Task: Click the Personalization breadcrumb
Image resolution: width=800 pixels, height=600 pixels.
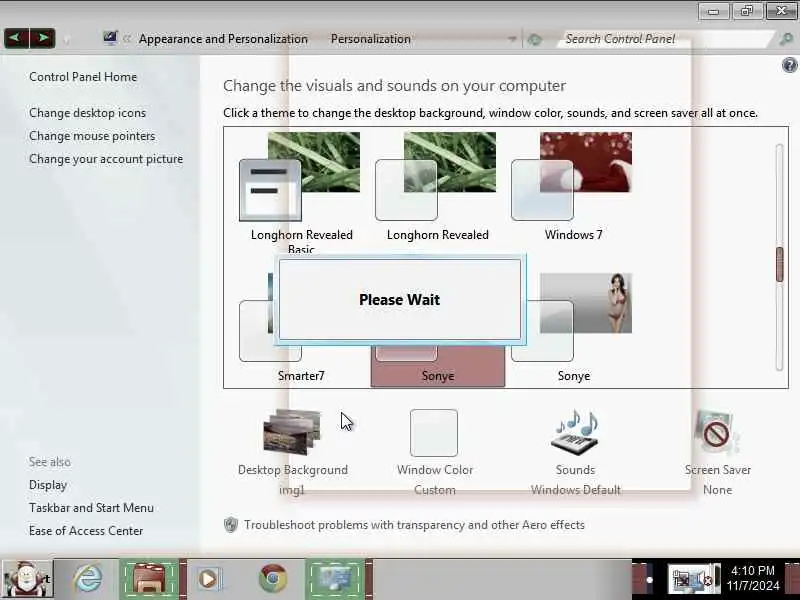Action: click(x=370, y=39)
